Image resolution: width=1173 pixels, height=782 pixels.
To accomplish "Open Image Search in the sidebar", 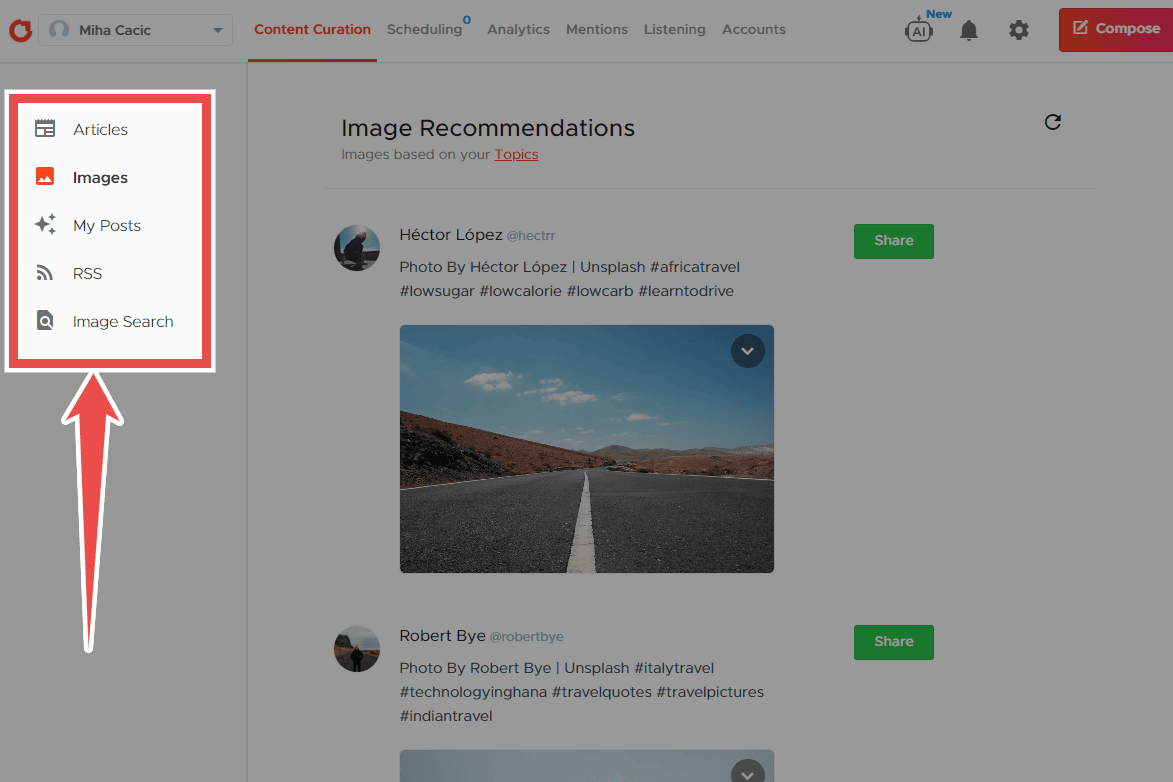I will click(x=122, y=321).
